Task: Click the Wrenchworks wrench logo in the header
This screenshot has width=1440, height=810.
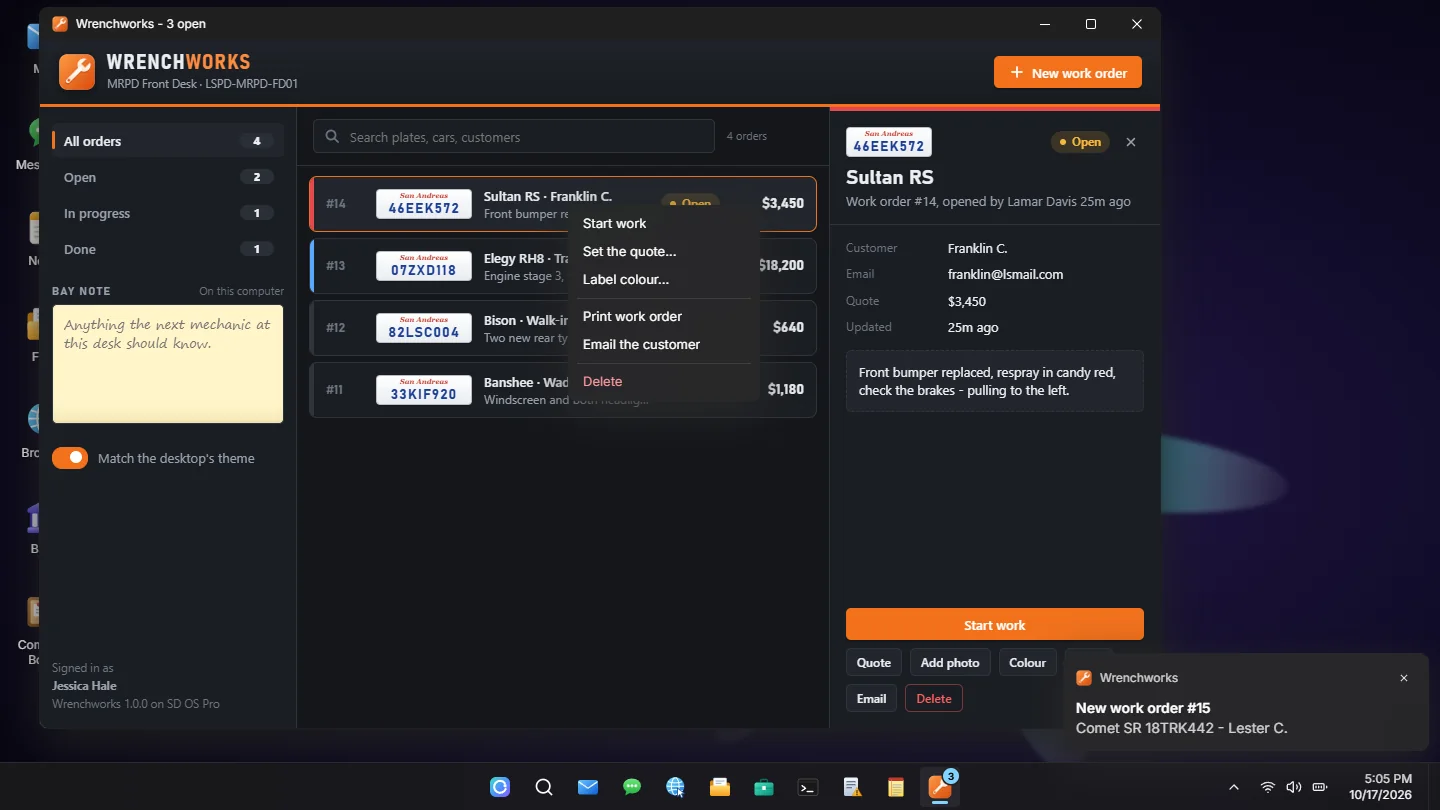Action: 77,72
